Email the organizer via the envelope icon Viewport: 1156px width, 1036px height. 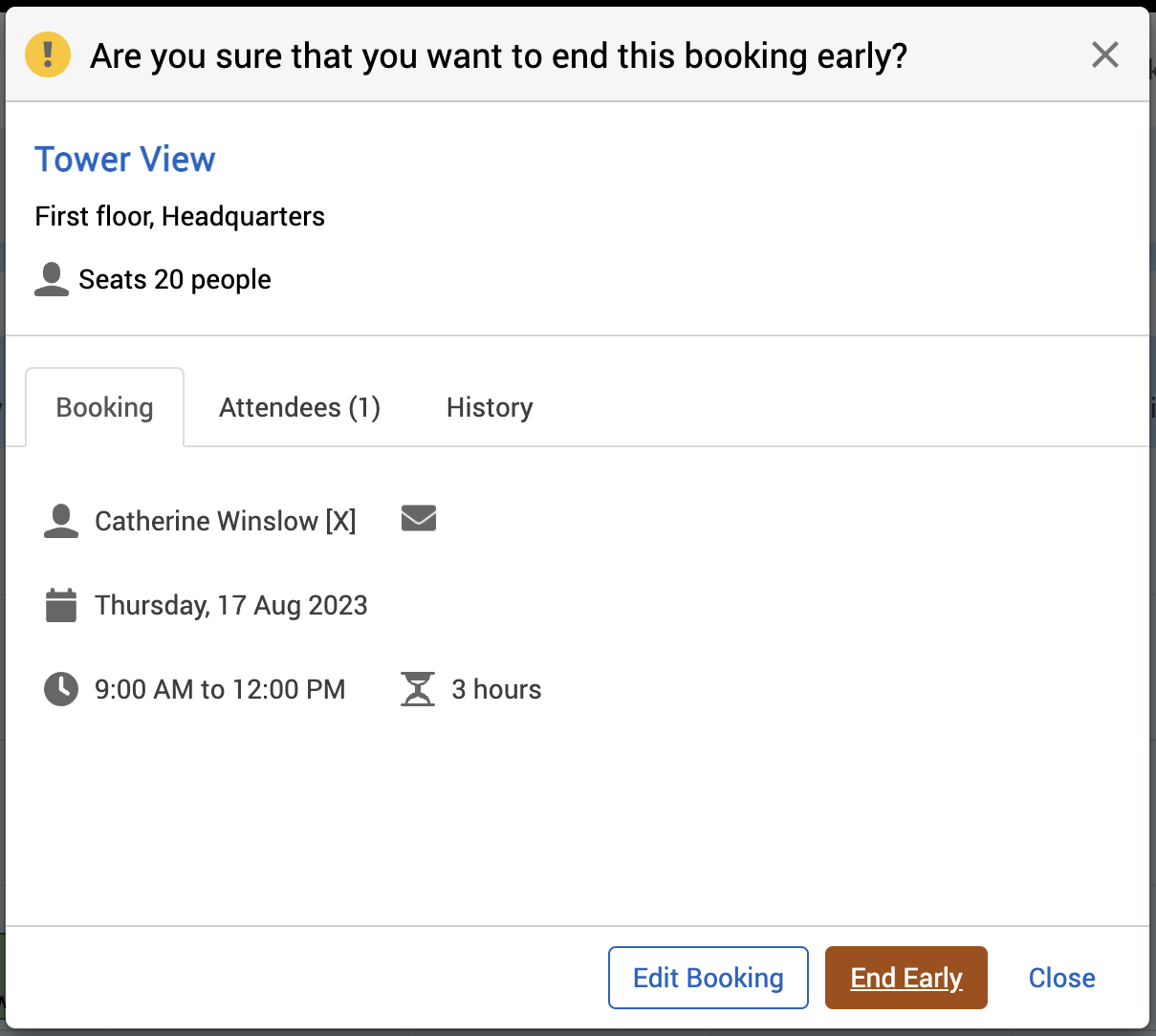419,519
